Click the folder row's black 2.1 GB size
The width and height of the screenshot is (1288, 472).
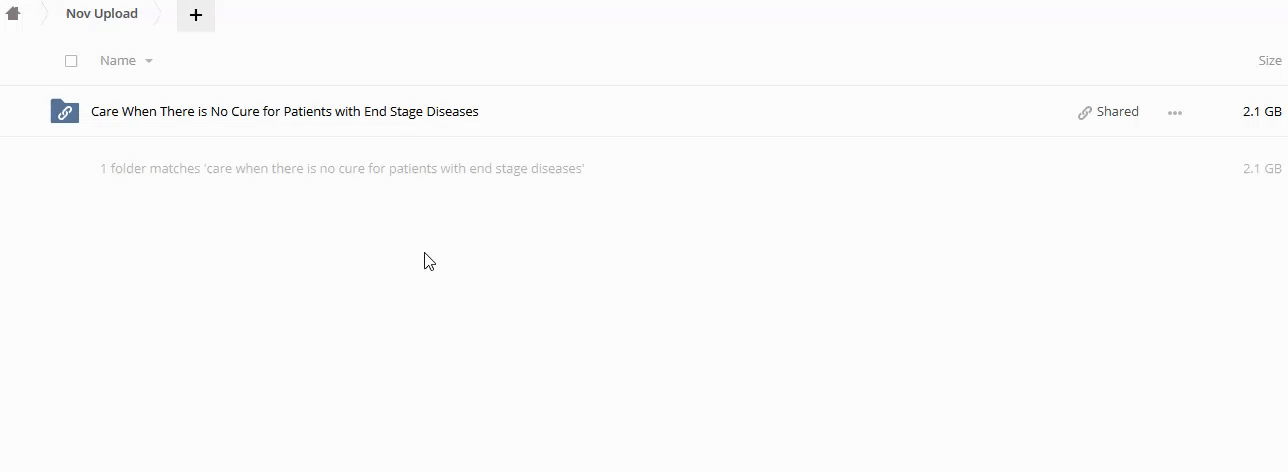pos(1261,111)
